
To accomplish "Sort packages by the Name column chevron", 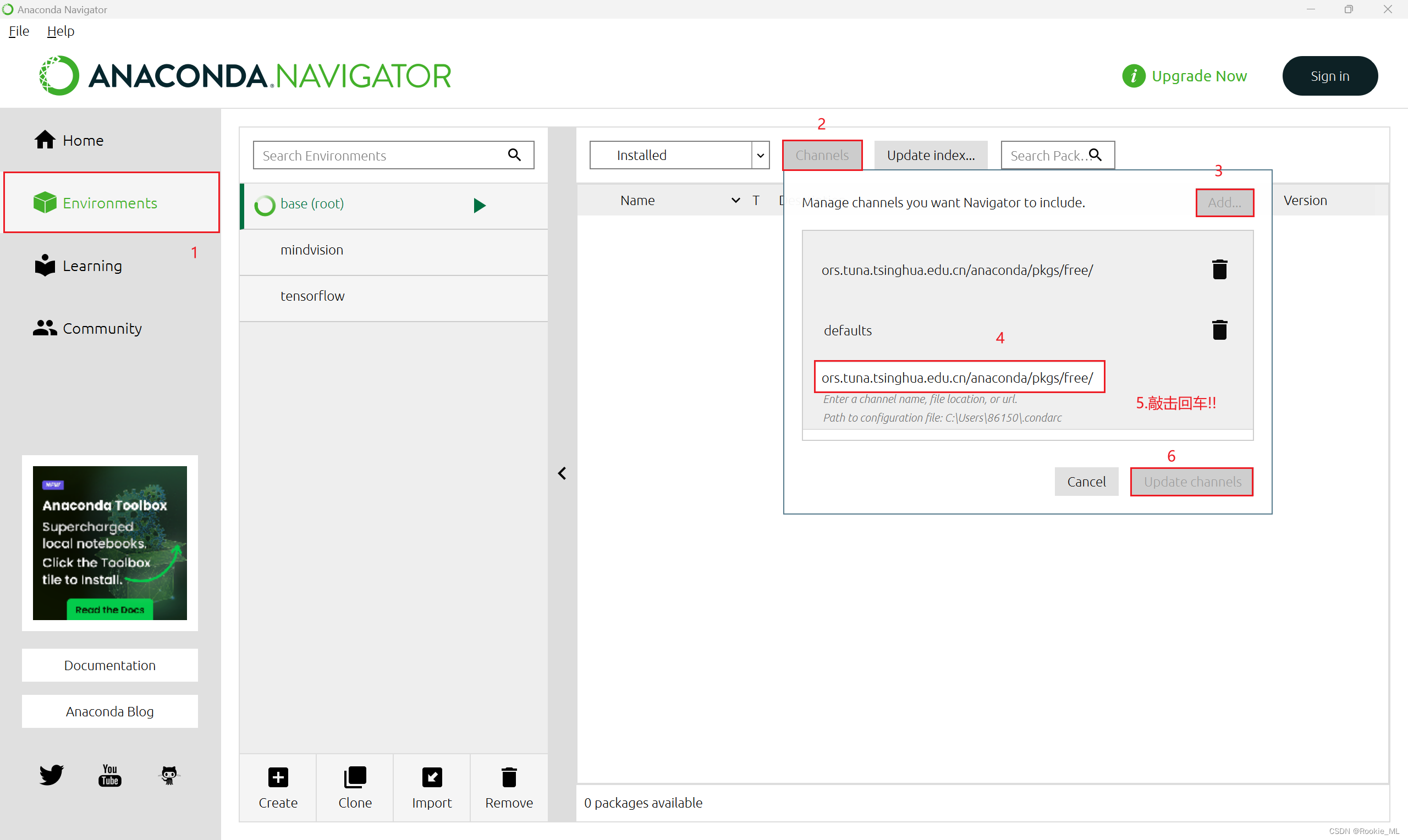I will pos(735,200).
